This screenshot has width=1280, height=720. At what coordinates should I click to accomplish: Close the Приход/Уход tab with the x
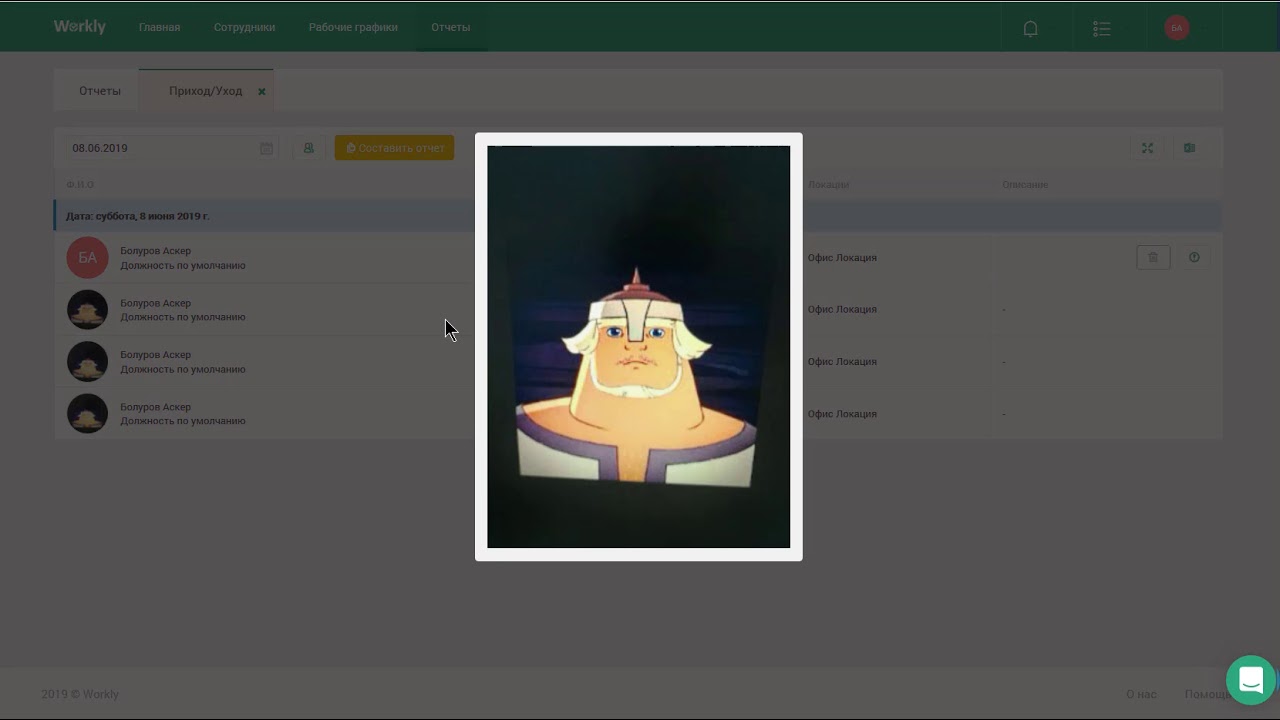262,91
